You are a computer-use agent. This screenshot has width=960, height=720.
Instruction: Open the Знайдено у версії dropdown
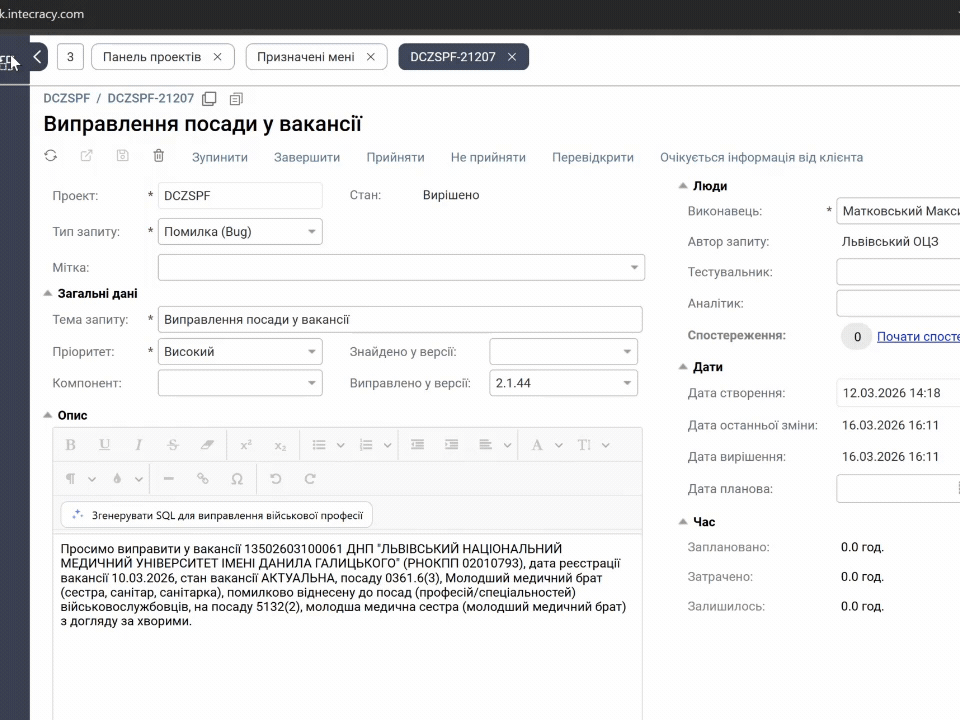[627, 352]
